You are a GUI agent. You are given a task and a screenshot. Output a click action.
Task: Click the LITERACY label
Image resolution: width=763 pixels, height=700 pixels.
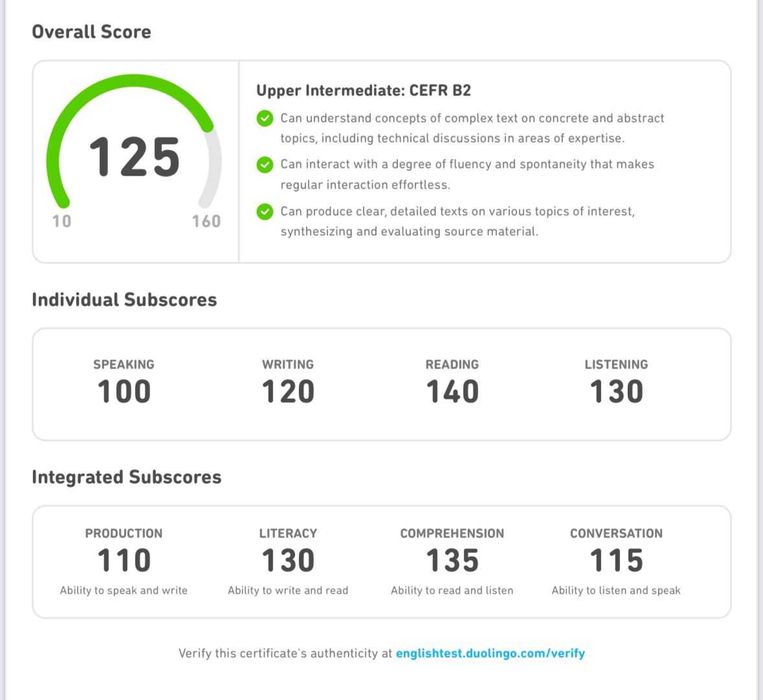[x=288, y=533]
